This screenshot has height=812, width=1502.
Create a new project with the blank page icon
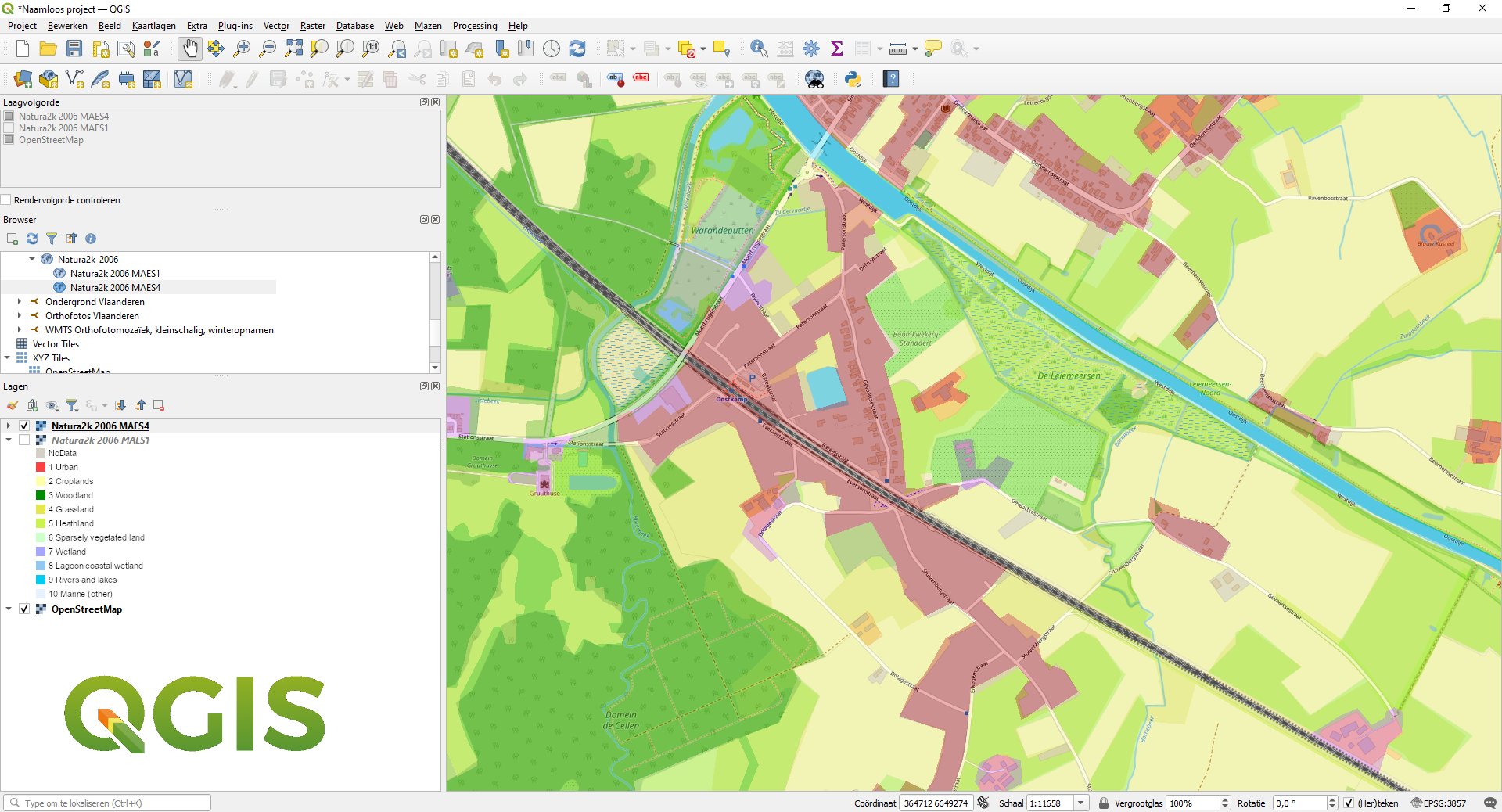point(23,49)
